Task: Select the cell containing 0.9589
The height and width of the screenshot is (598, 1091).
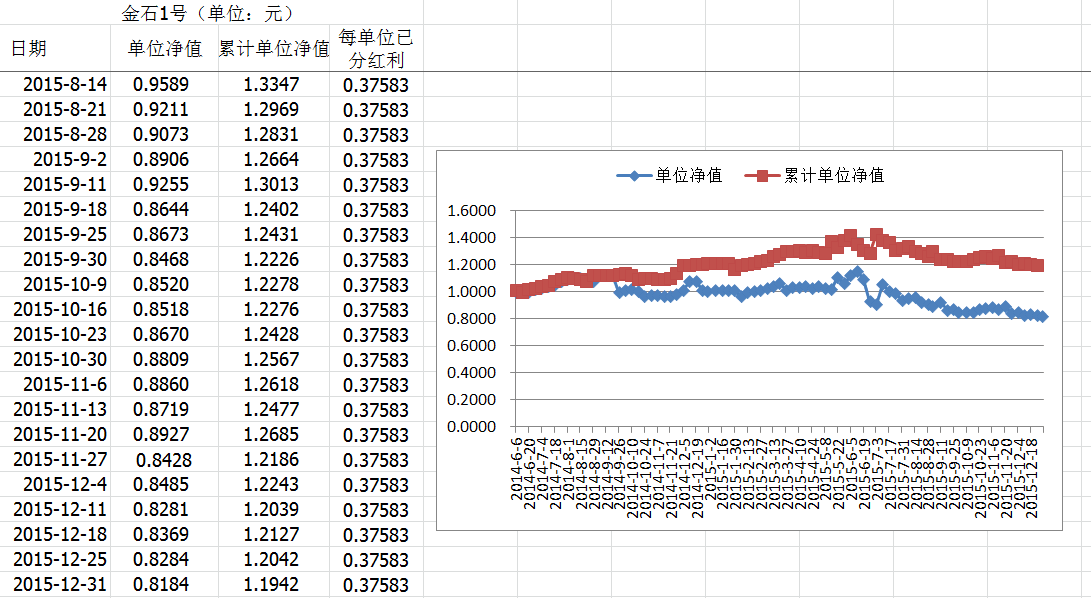Action: point(161,84)
